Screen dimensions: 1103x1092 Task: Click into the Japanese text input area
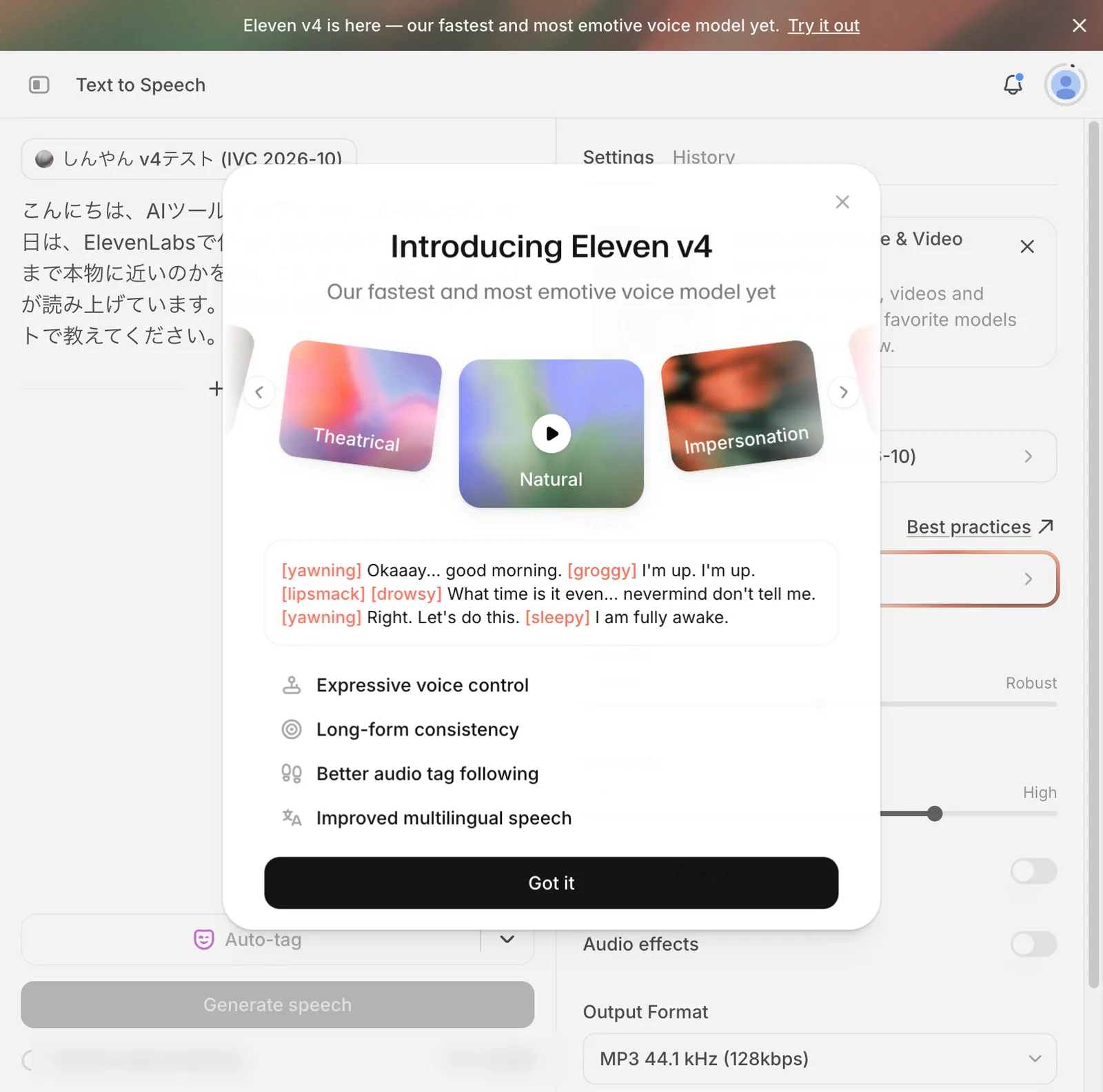tap(123, 272)
